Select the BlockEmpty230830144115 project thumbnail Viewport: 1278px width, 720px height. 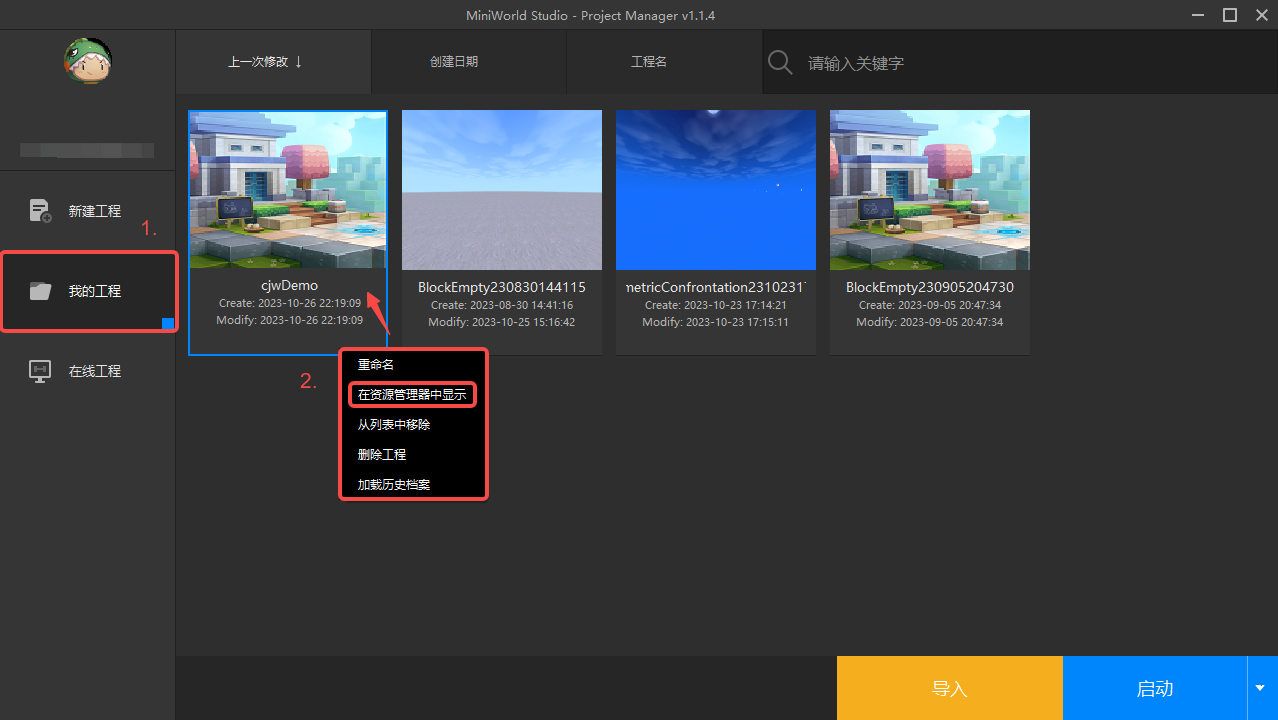point(502,190)
